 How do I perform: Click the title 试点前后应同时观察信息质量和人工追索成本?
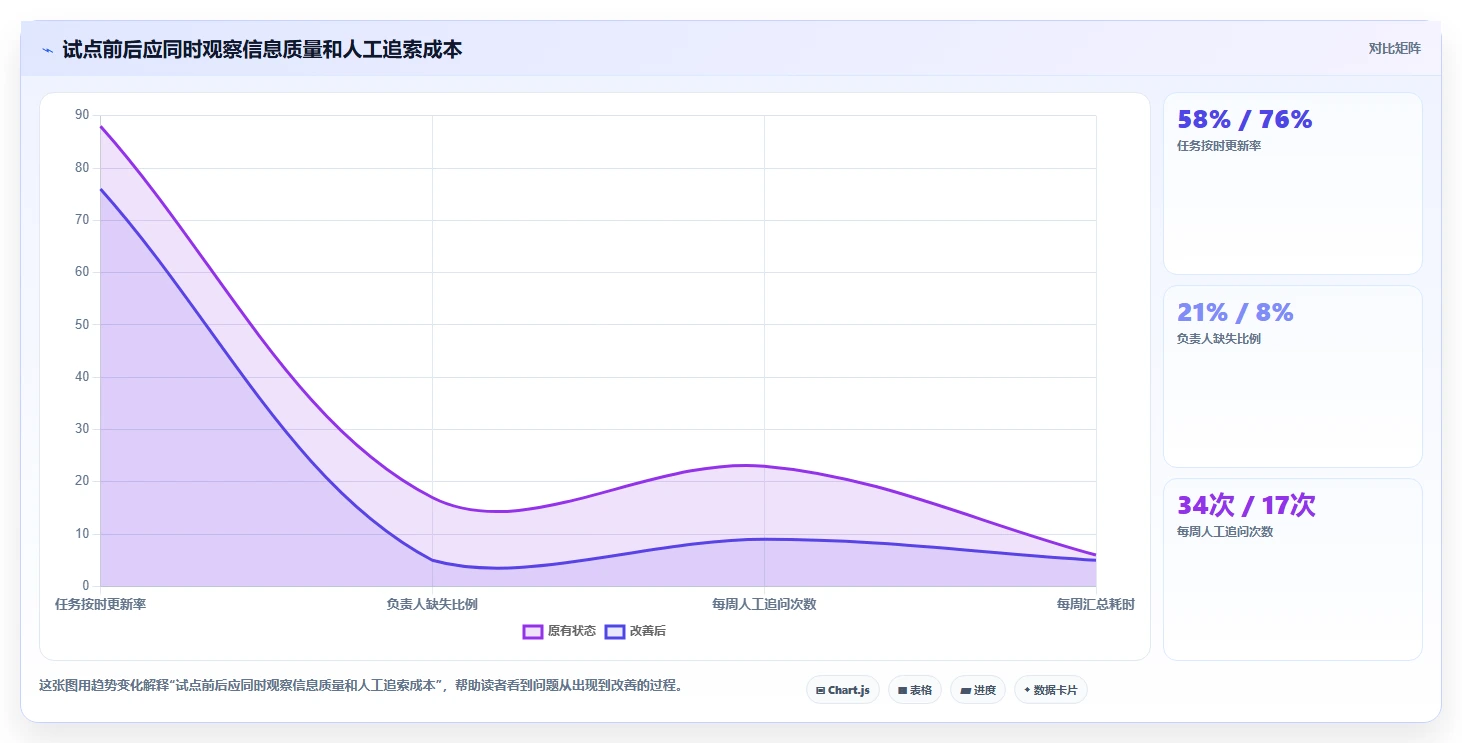[x=262, y=49]
